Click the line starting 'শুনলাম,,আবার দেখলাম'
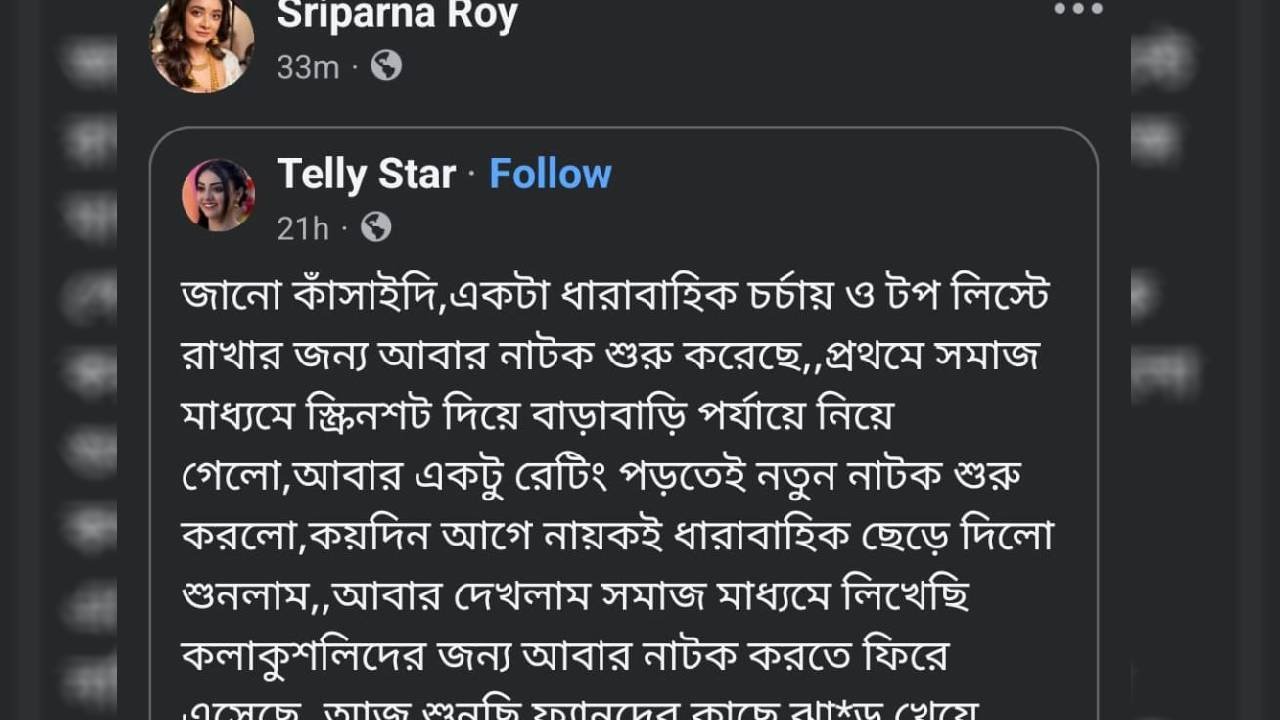Screen dimensions: 1280x720 click(x=575, y=595)
